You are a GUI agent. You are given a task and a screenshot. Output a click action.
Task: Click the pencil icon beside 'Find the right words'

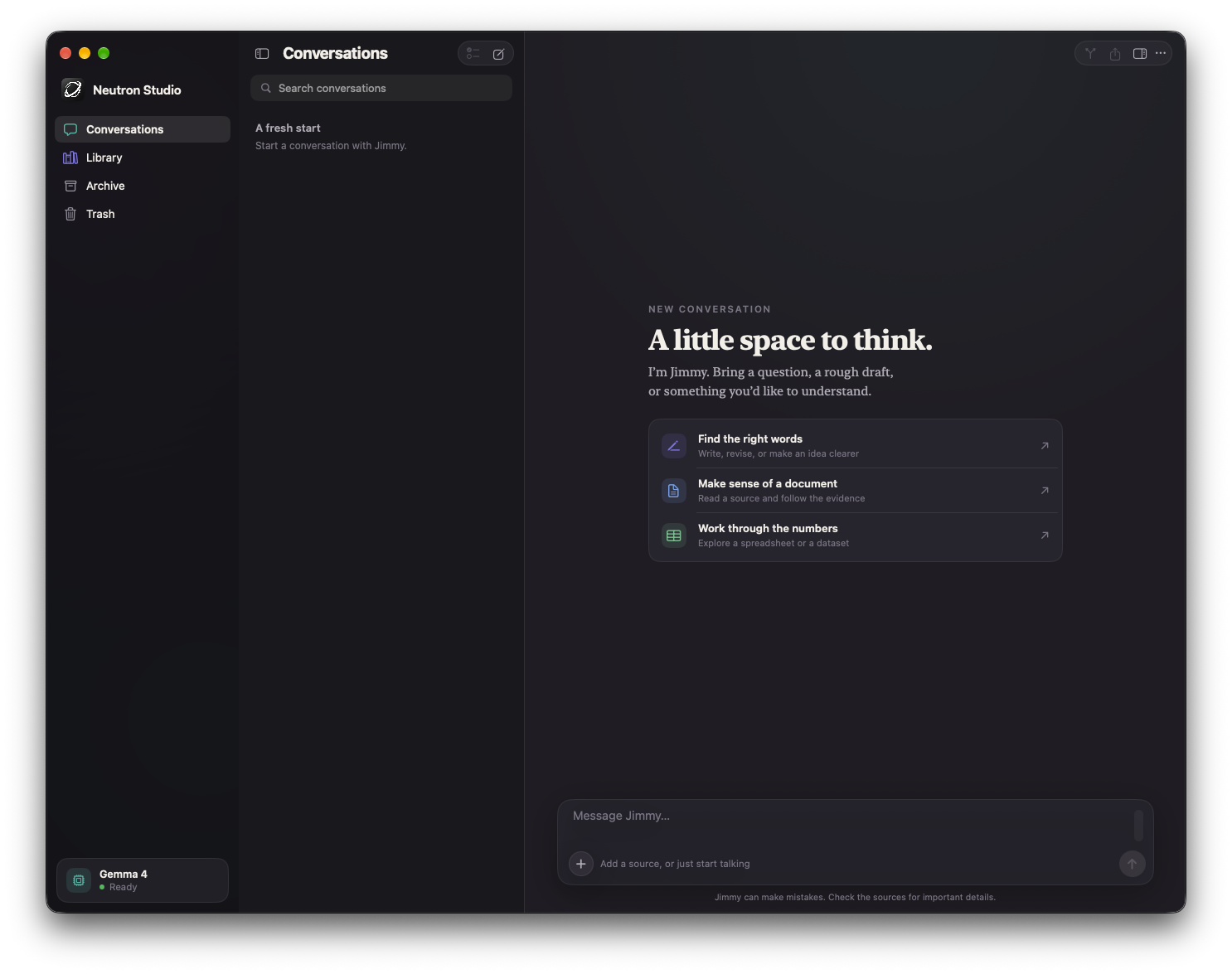pyautogui.click(x=674, y=446)
